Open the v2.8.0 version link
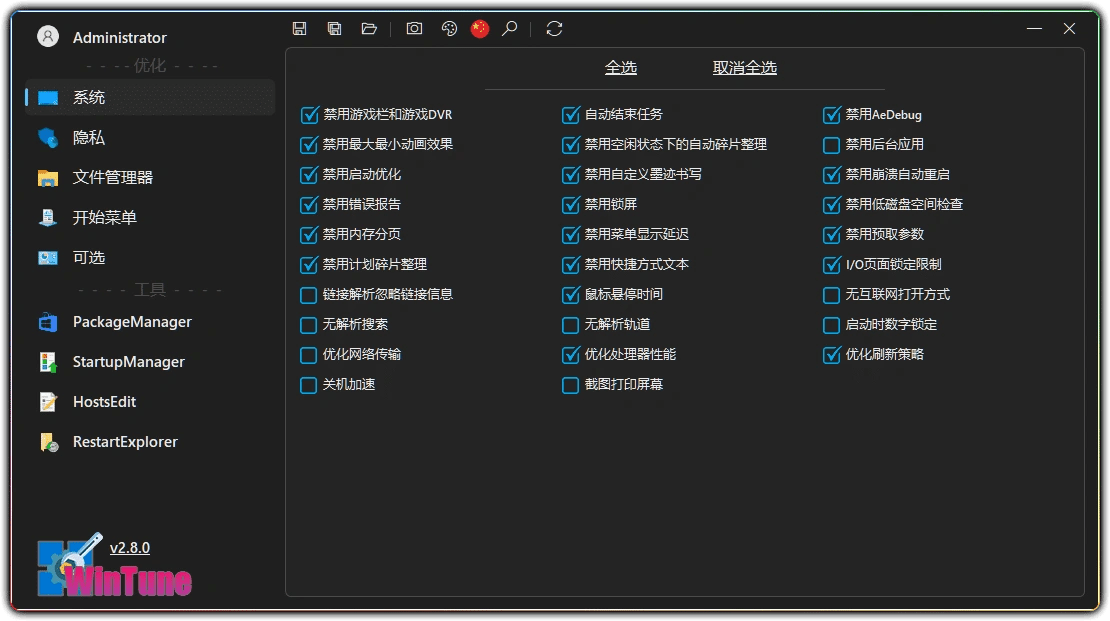The width and height of the screenshot is (1110, 621). (x=129, y=547)
